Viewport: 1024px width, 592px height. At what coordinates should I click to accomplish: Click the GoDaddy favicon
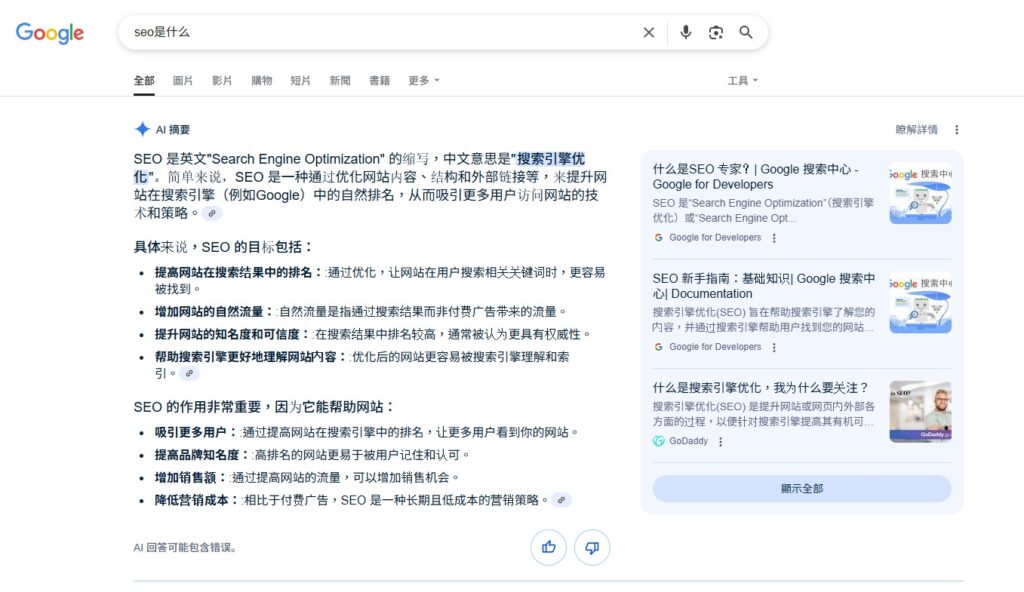(658, 441)
